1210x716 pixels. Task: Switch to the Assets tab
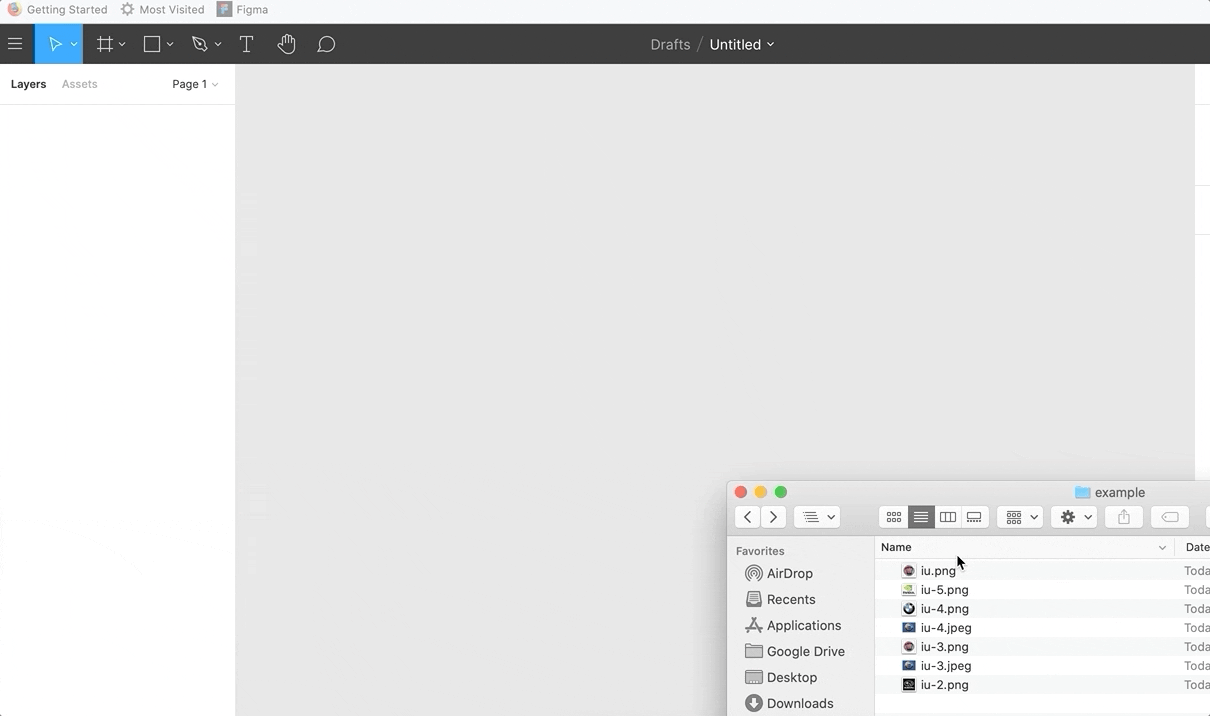[x=80, y=84]
